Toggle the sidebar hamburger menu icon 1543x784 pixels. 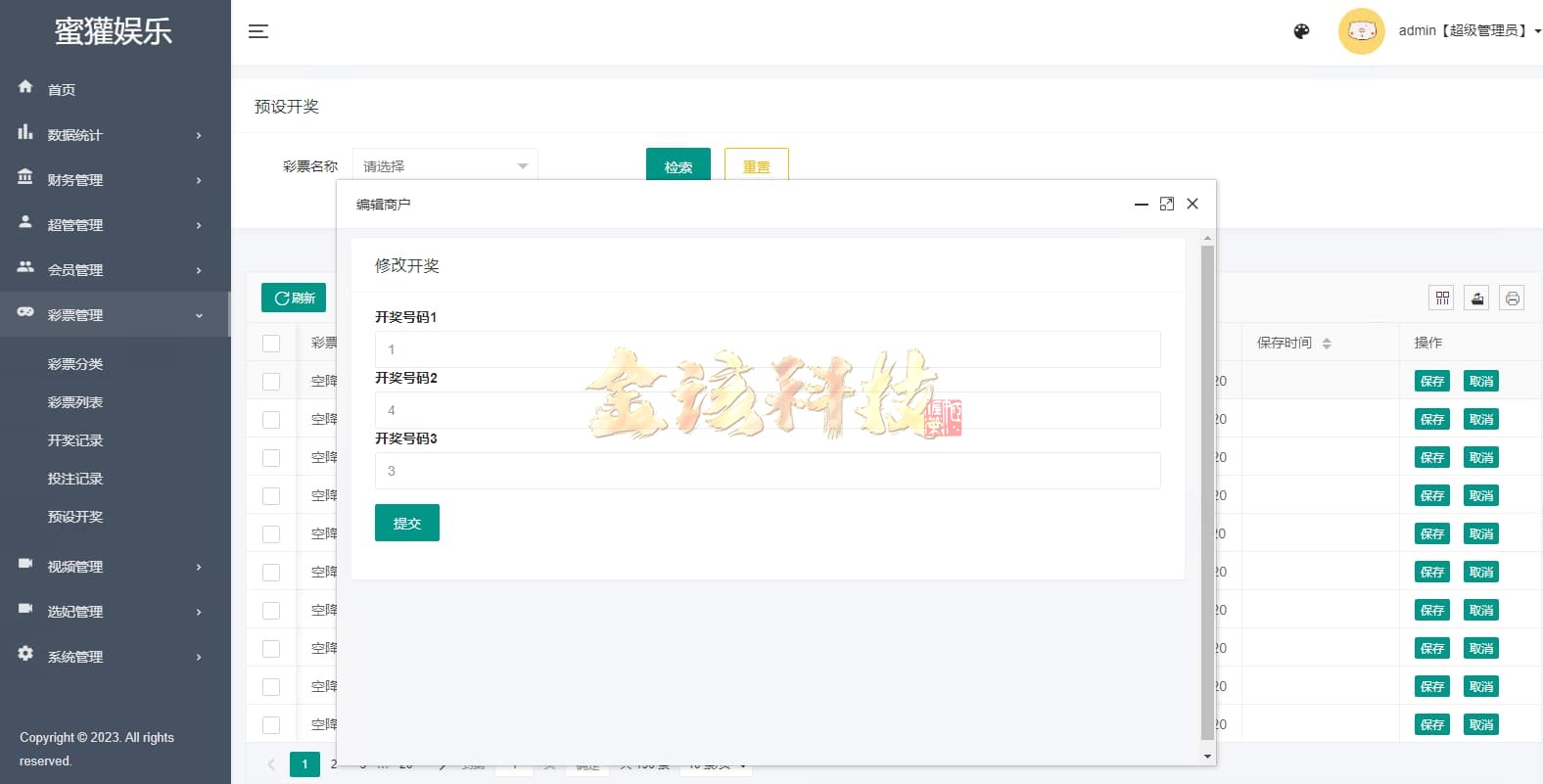pos(258,31)
